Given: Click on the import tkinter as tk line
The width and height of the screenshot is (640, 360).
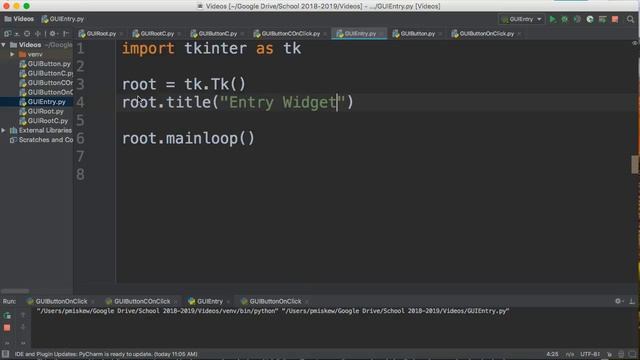Looking at the screenshot, I should (211, 49).
